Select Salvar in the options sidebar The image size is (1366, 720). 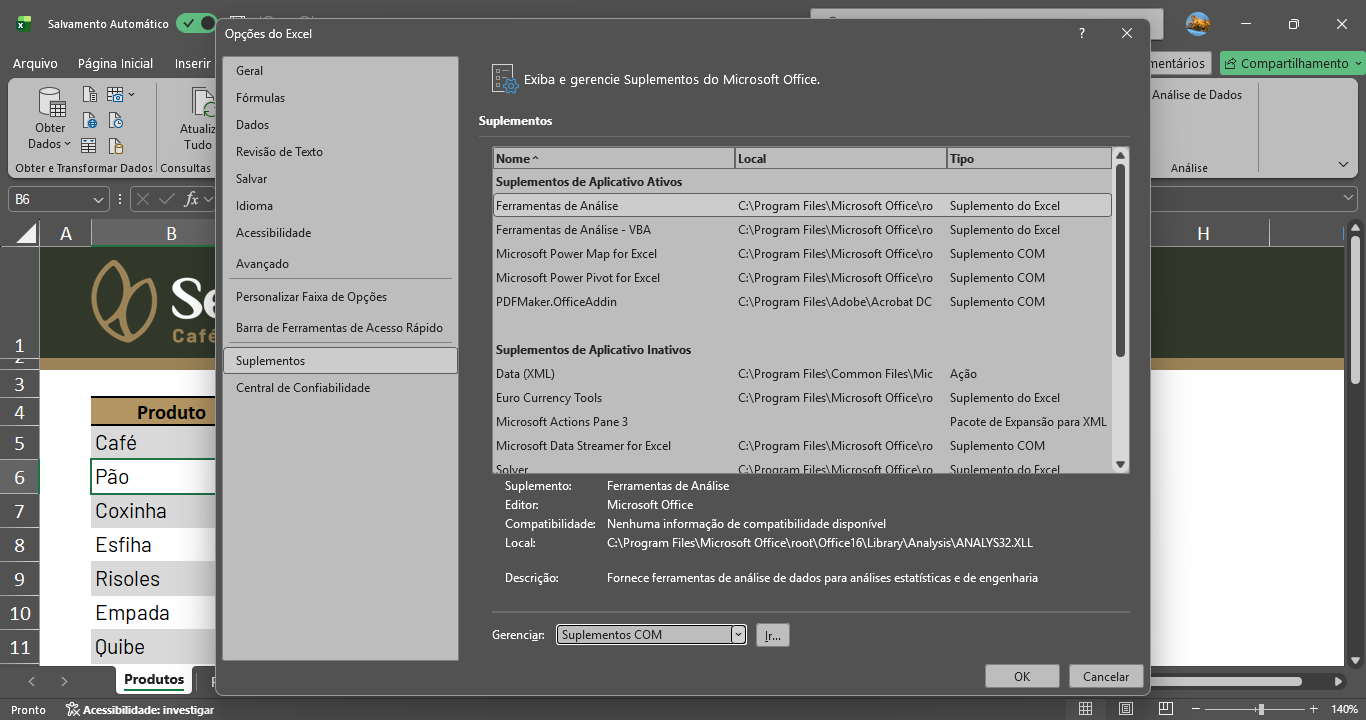coord(340,179)
